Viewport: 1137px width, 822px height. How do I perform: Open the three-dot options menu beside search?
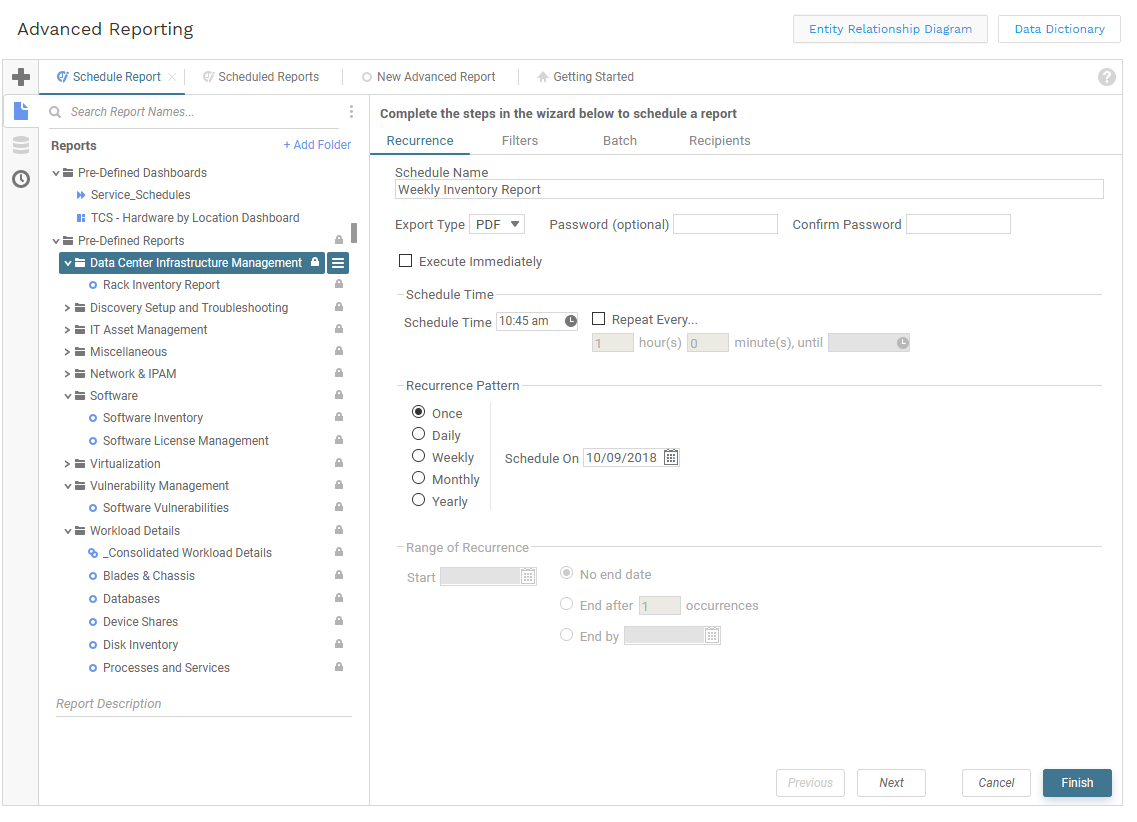[352, 112]
